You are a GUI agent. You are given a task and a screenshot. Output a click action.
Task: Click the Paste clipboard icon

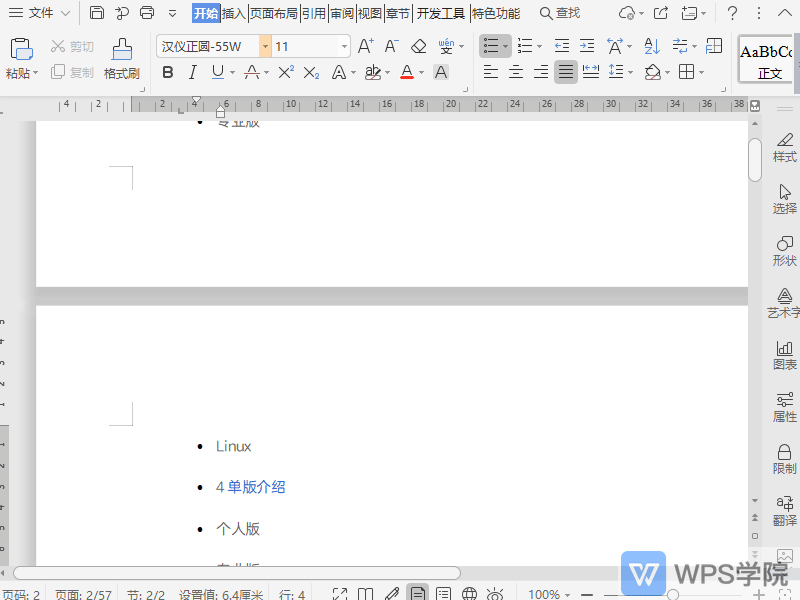(x=21, y=49)
